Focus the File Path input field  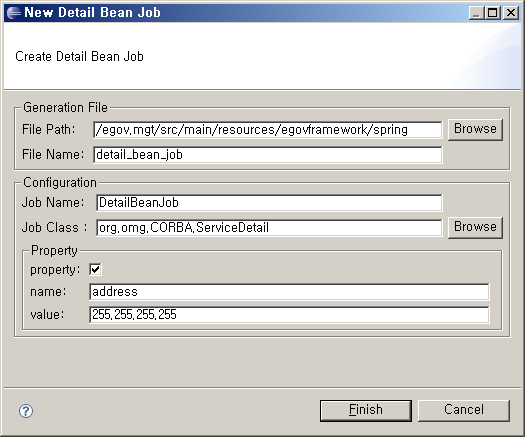[x=268, y=130]
